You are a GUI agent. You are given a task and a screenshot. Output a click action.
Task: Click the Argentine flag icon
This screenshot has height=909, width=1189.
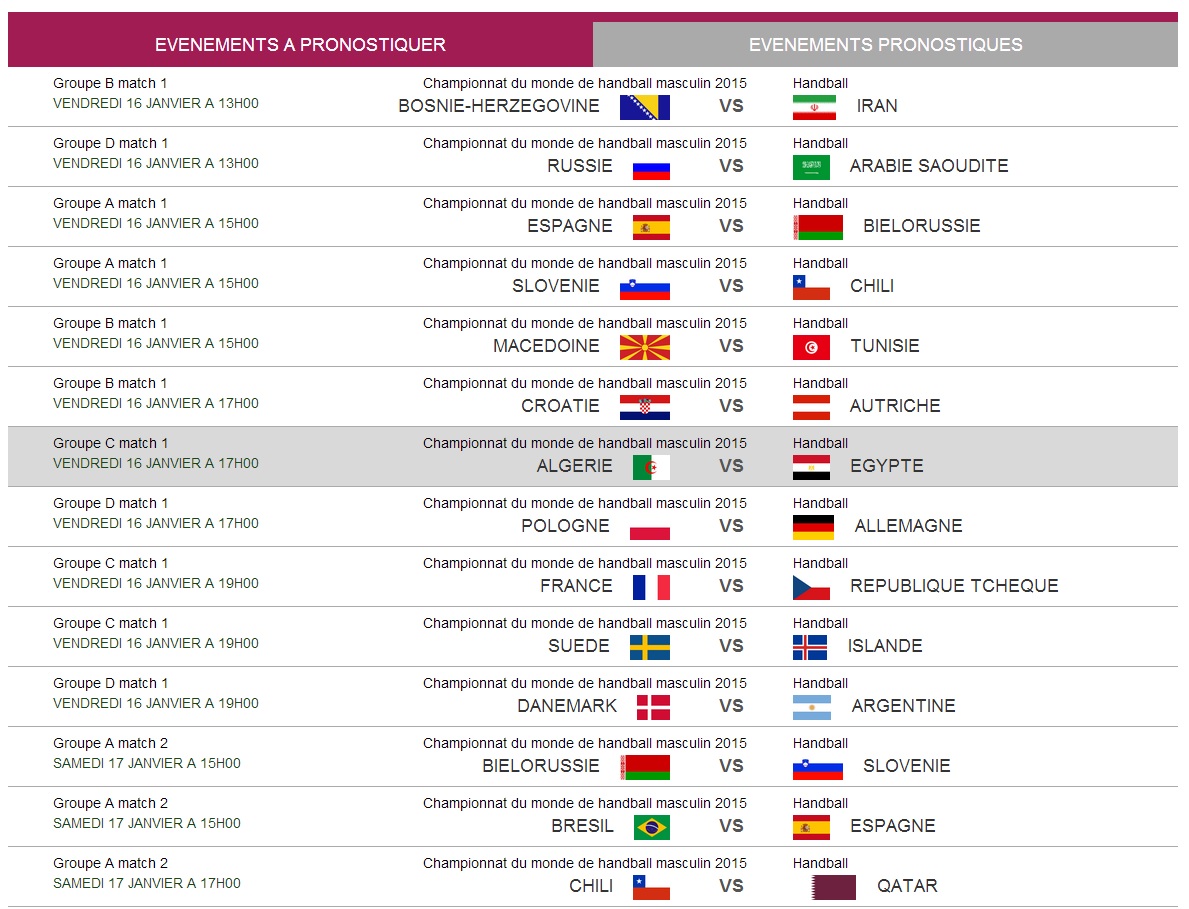tap(813, 707)
